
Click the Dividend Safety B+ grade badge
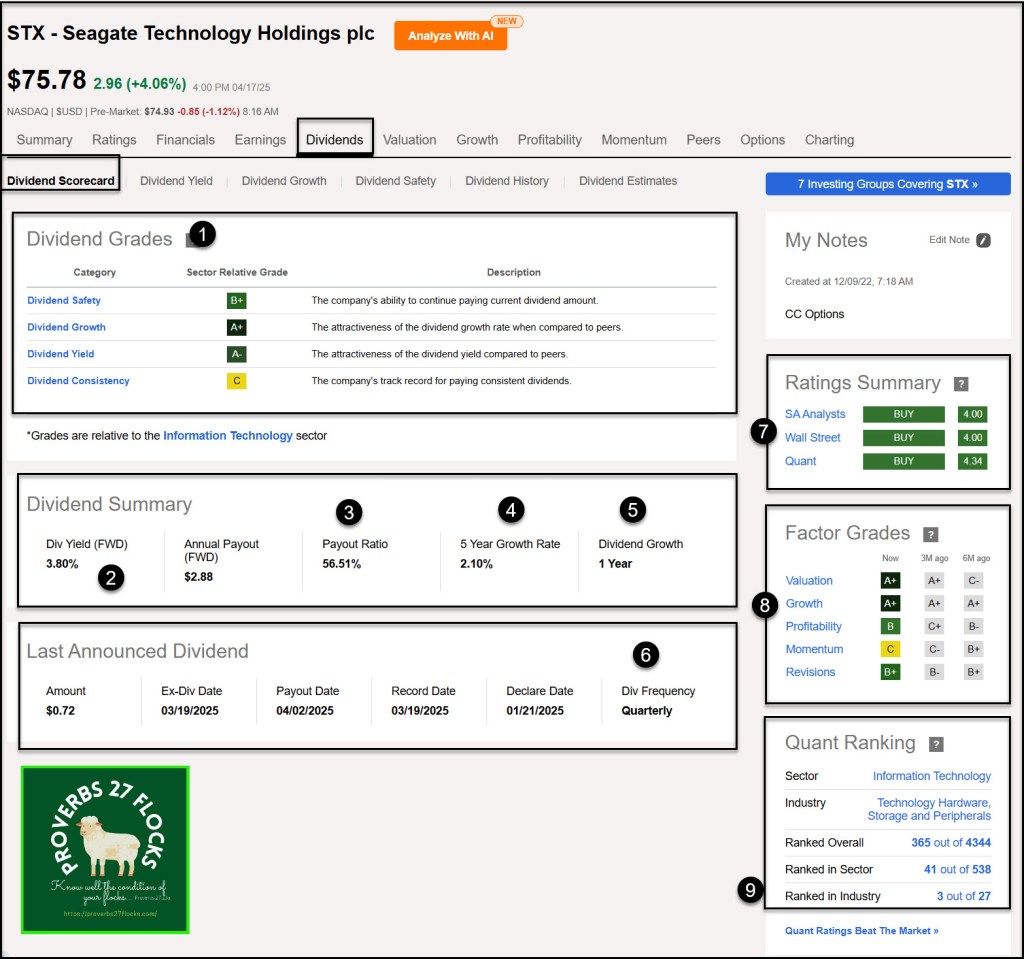[x=236, y=300]
